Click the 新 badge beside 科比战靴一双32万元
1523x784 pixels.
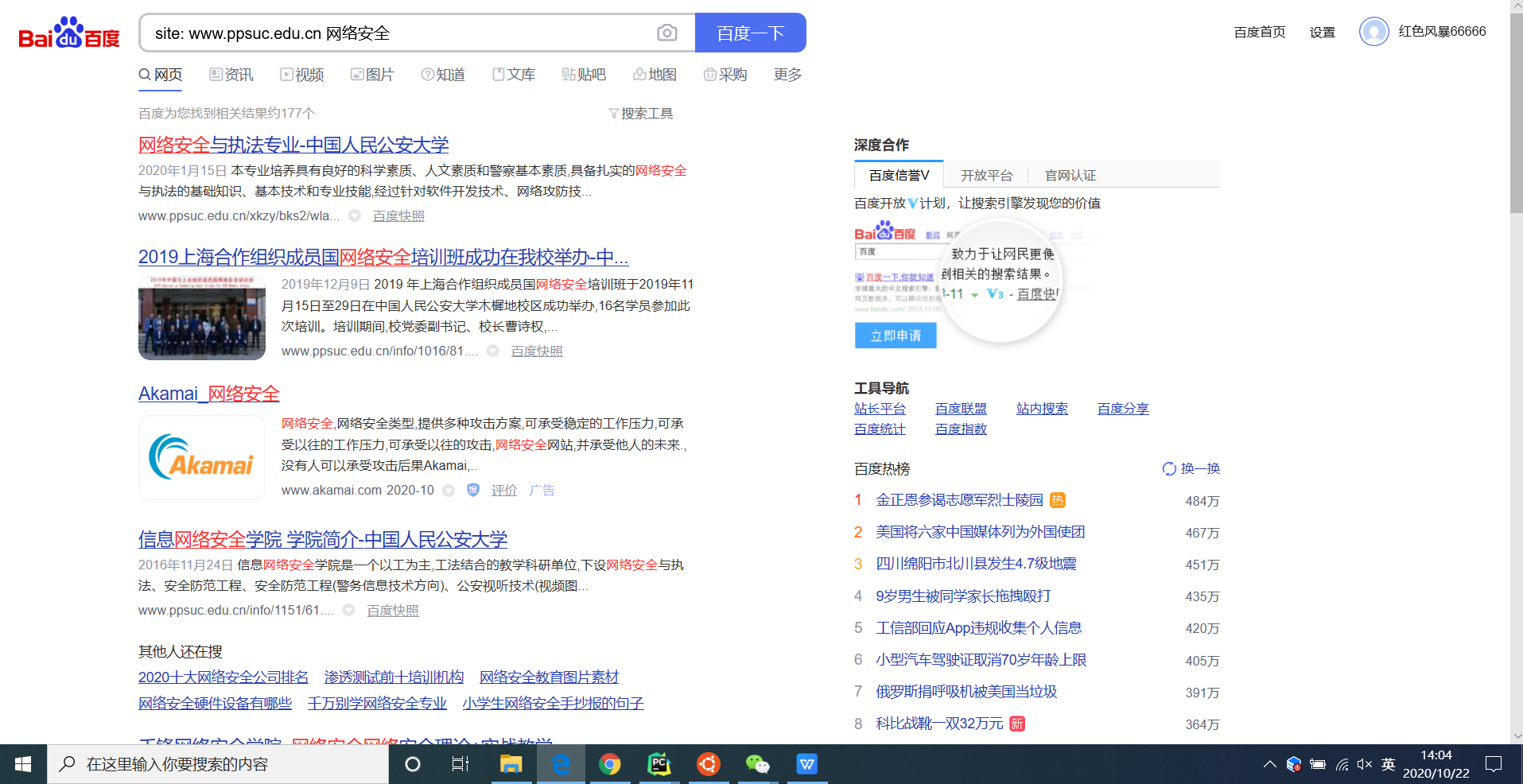pos(1017,724)
